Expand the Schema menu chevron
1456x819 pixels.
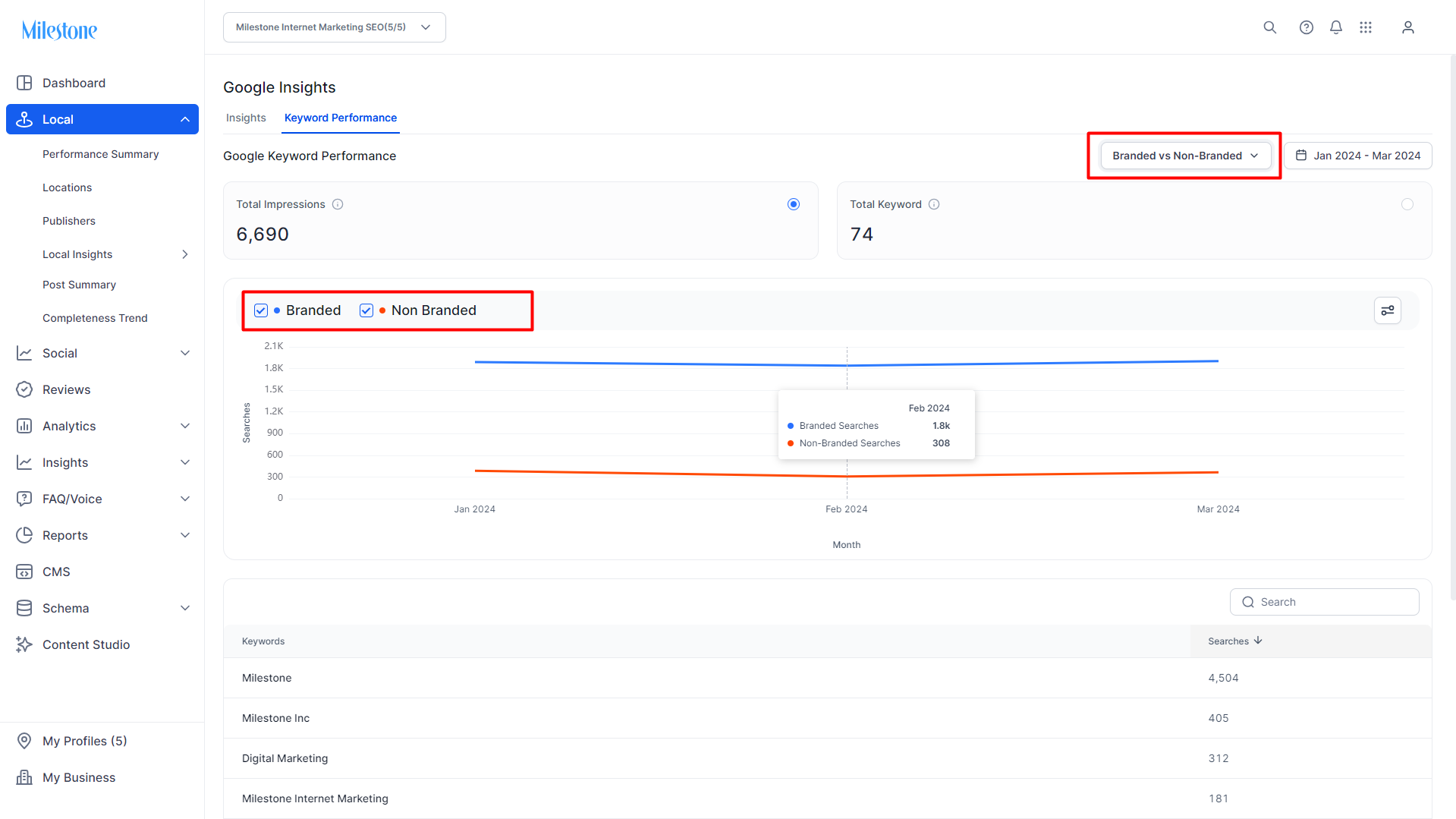click(x=184, y=608)
